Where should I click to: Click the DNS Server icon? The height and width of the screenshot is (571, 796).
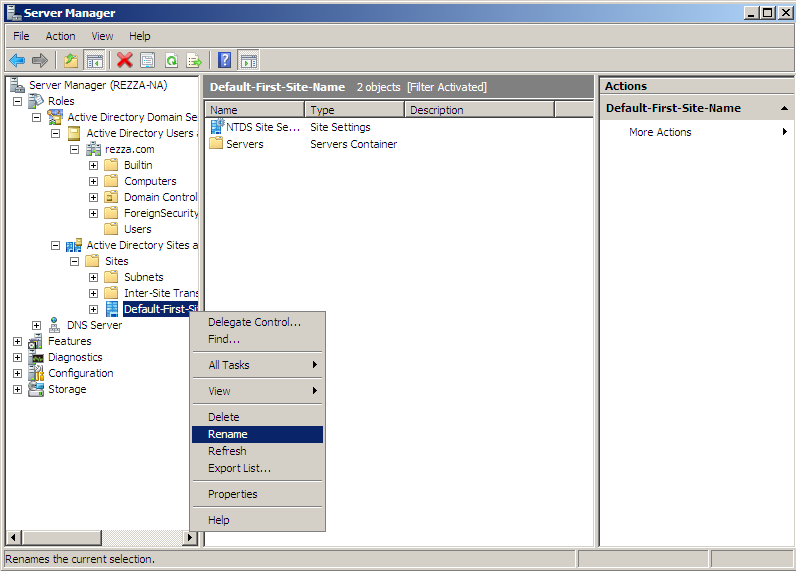click(55, 325)
